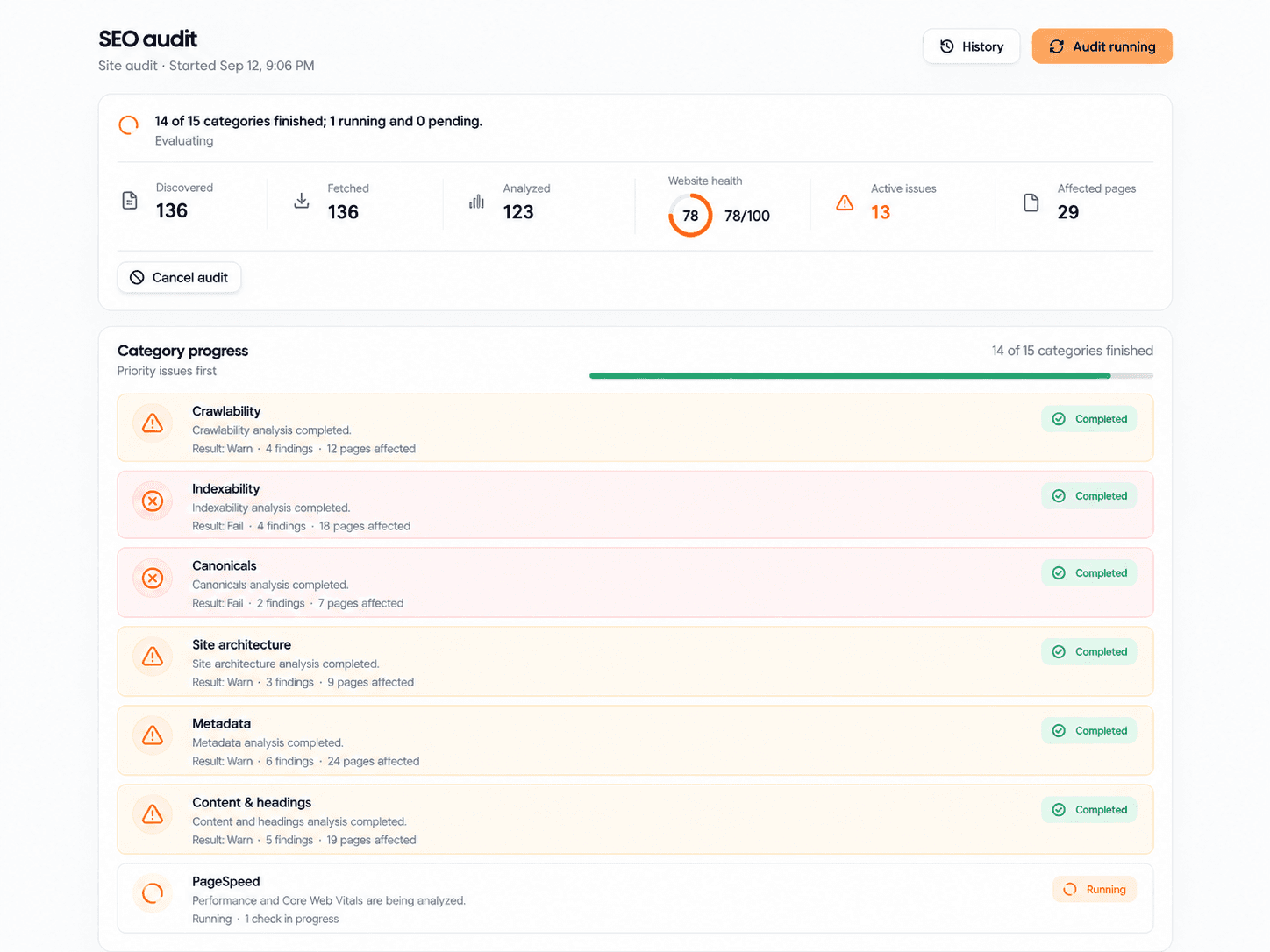Click the Analyzed bar chart icon
Screen dimensions: 1270x952
pos(477,202)
